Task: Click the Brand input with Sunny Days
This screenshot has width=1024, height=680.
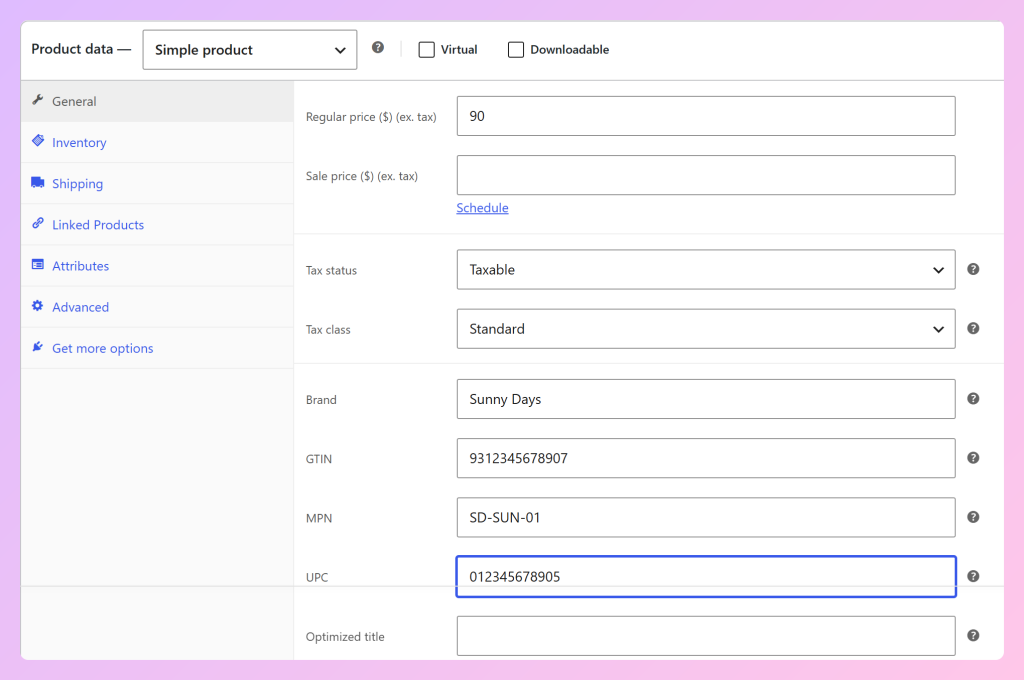Action: click(706, 399)
